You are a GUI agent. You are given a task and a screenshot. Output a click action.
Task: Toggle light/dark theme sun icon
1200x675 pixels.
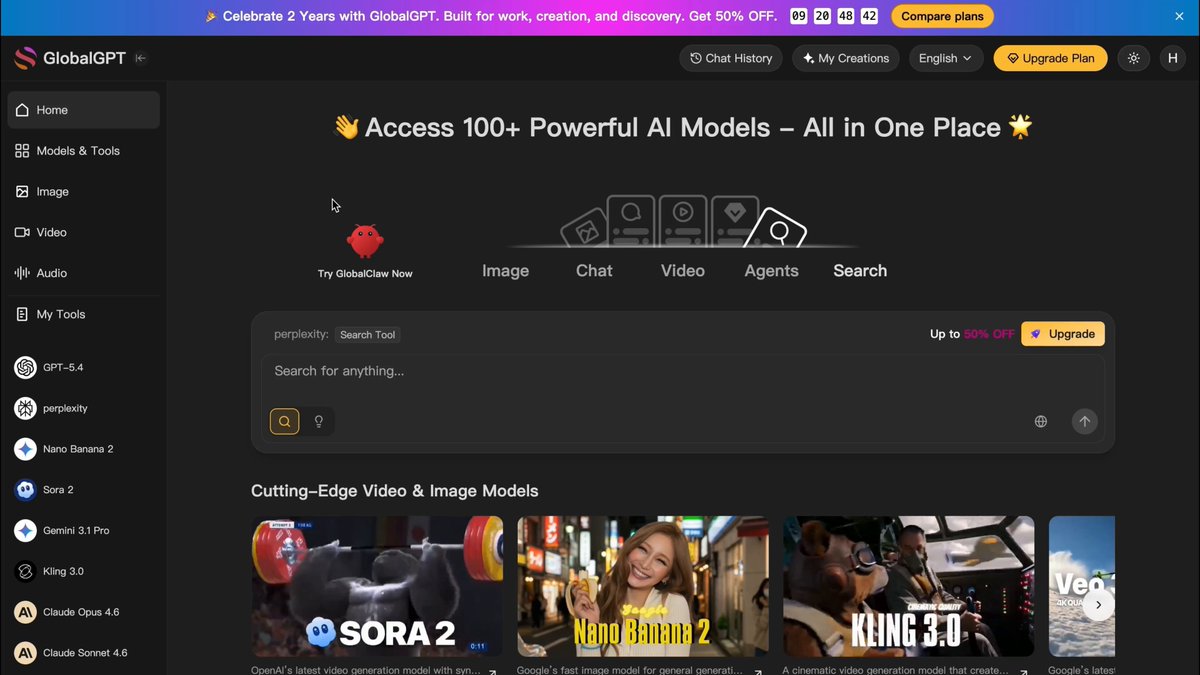[x=1133, y=58]
